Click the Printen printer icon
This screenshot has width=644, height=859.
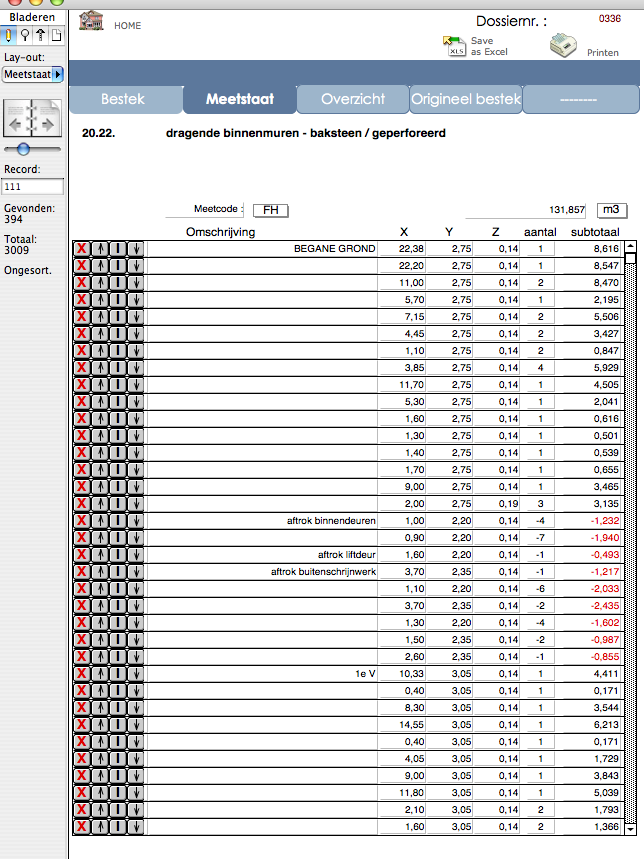(x=566, y=46)
